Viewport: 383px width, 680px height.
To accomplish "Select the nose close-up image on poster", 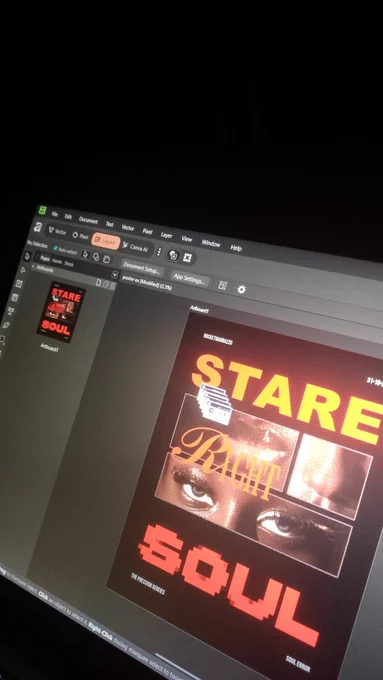I will click(x=330, y=477).
